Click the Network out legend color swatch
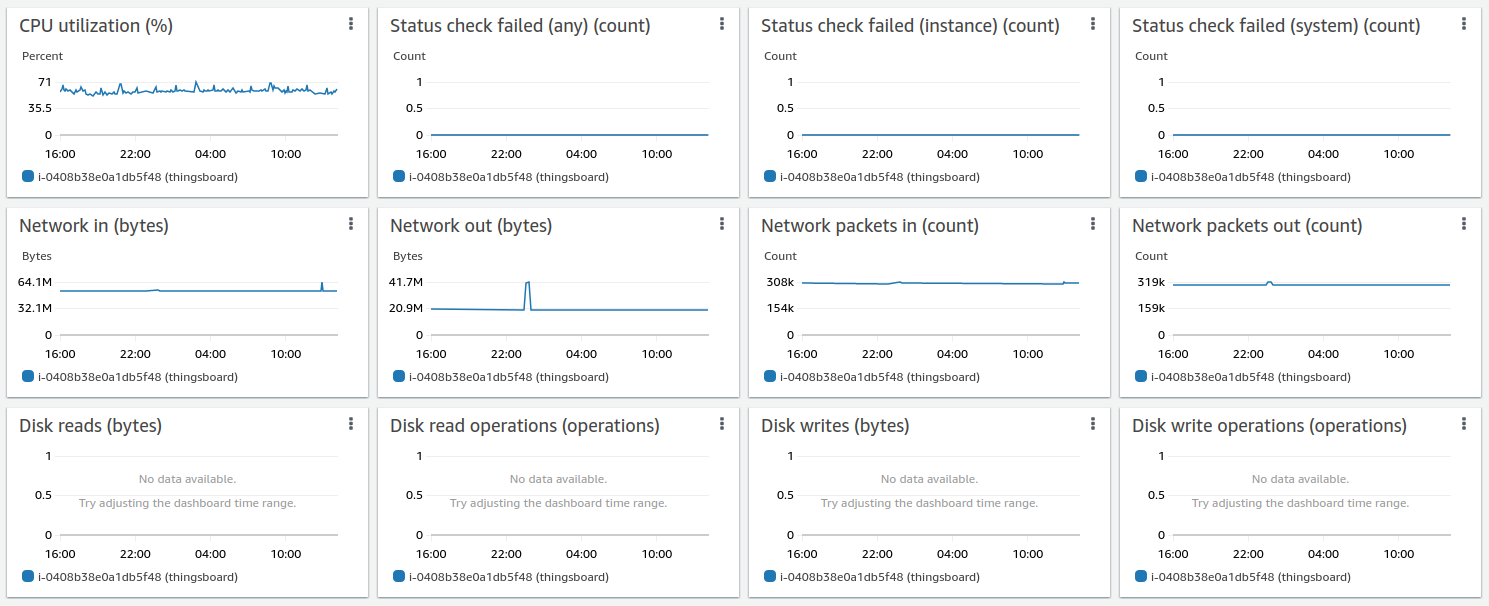 399,377
